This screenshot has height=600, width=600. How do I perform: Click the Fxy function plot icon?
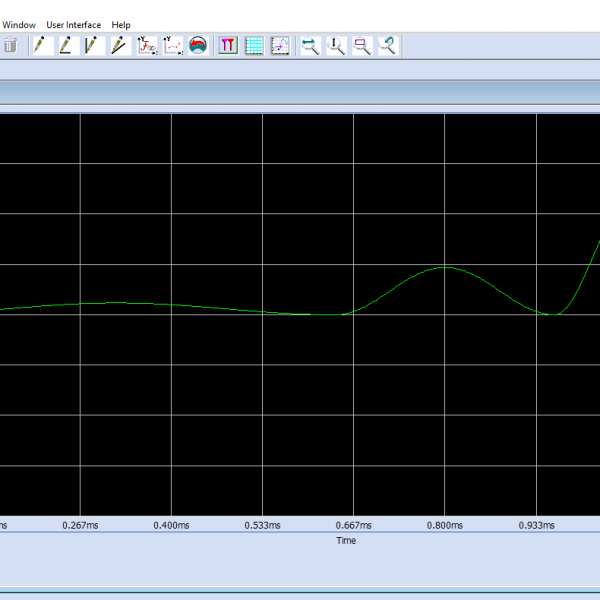tap(147, 45)
